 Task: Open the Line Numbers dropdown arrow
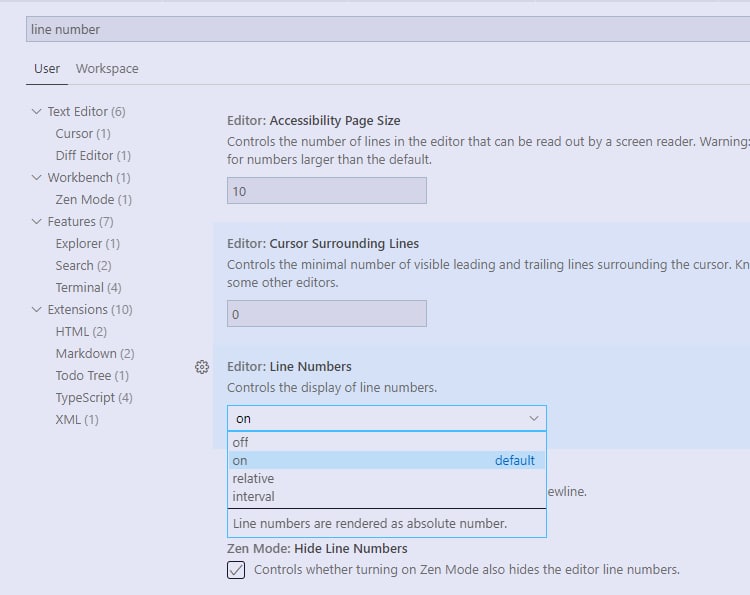[x=534, y=419]
